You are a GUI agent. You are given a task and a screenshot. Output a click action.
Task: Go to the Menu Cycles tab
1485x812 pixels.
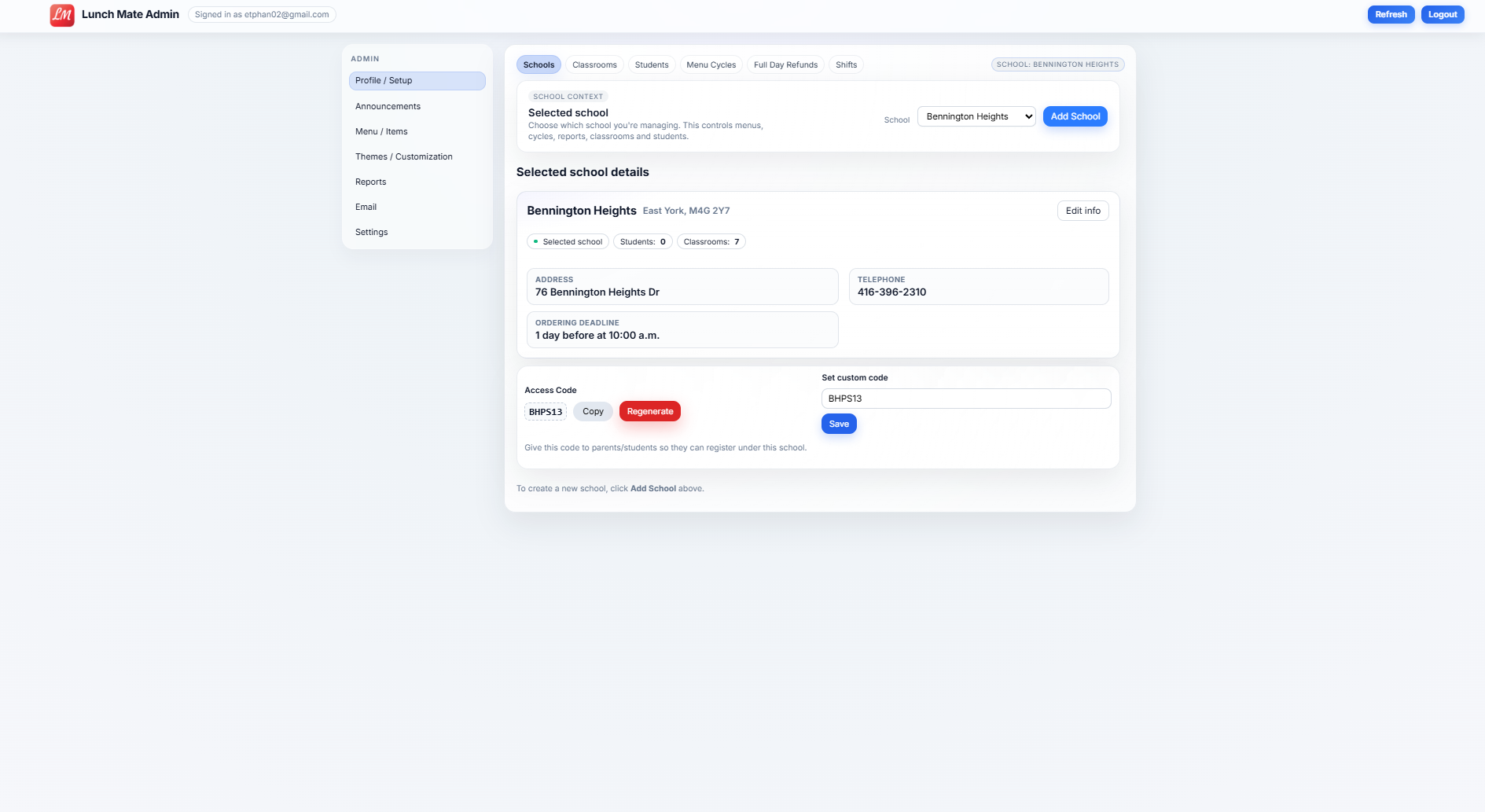coord(711,65)
